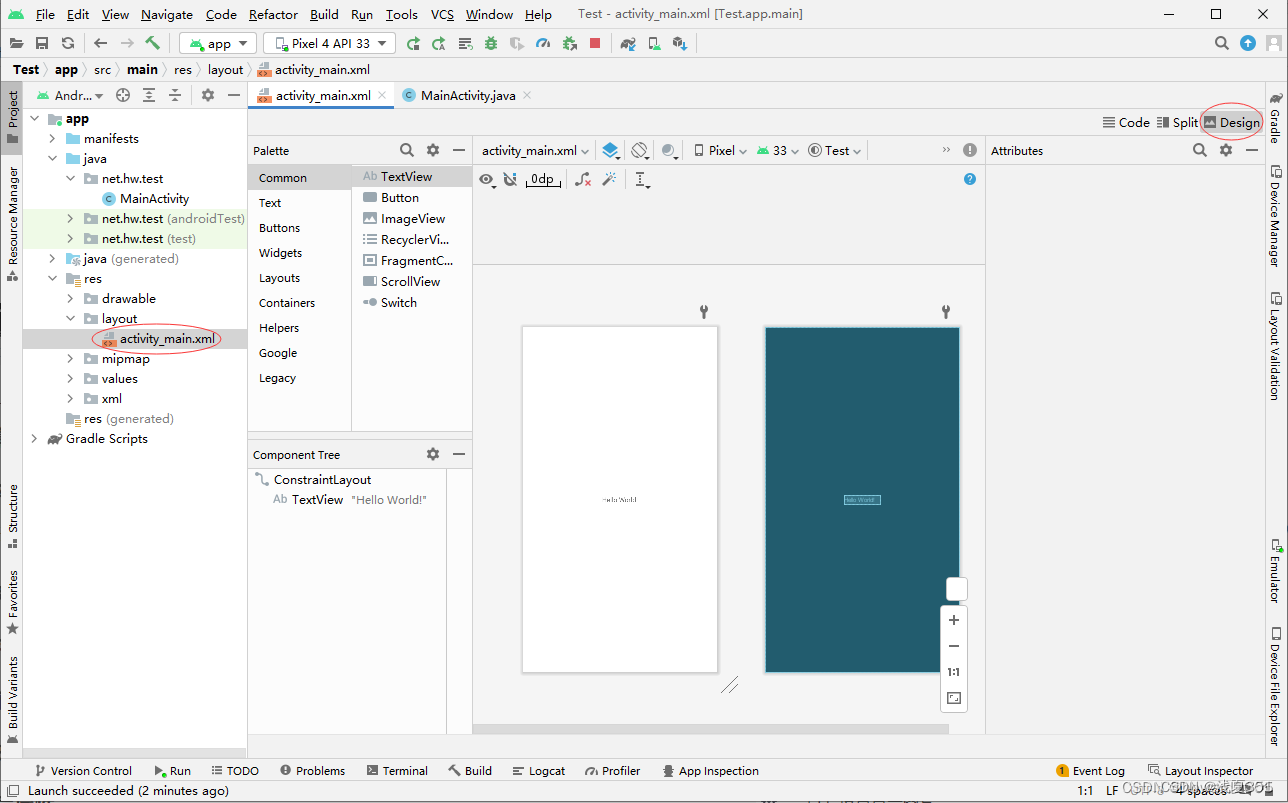1288x803 pixels.
Task: Open the Pixel device preview dropdown
Action: 719,150
